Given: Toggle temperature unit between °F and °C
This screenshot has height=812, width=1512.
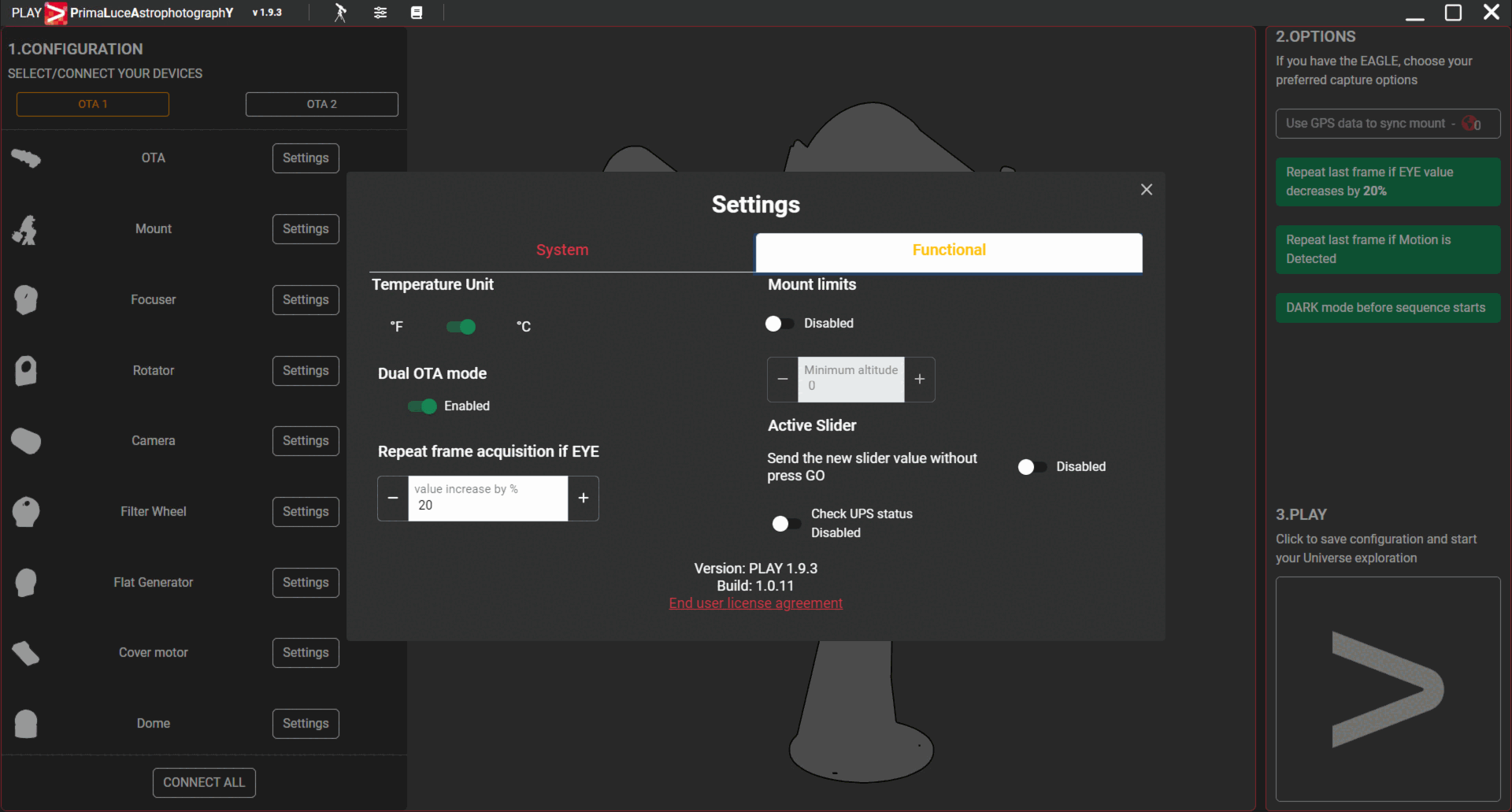Looking at the screenshot, I should (461, 327).
